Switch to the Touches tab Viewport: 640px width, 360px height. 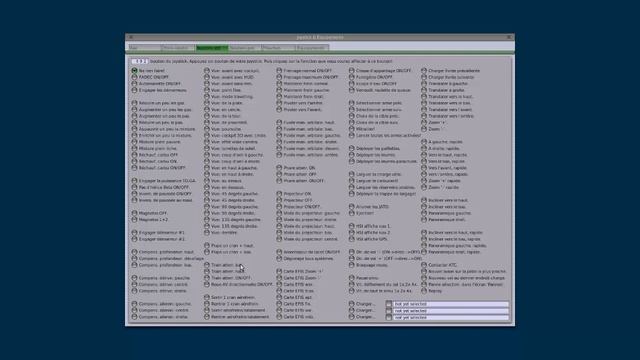tap(278, 48)
